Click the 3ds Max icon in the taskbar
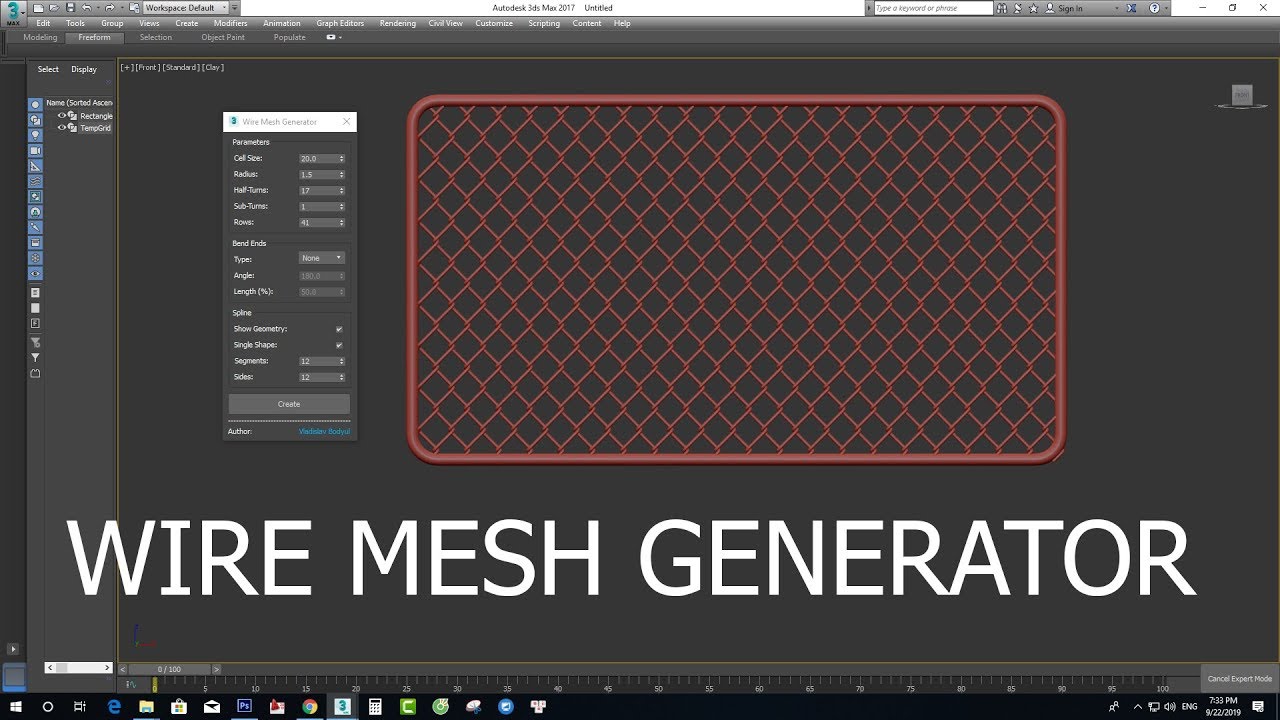The width and height of the screenshot is (1280, 720). click(x=343, y=706)
